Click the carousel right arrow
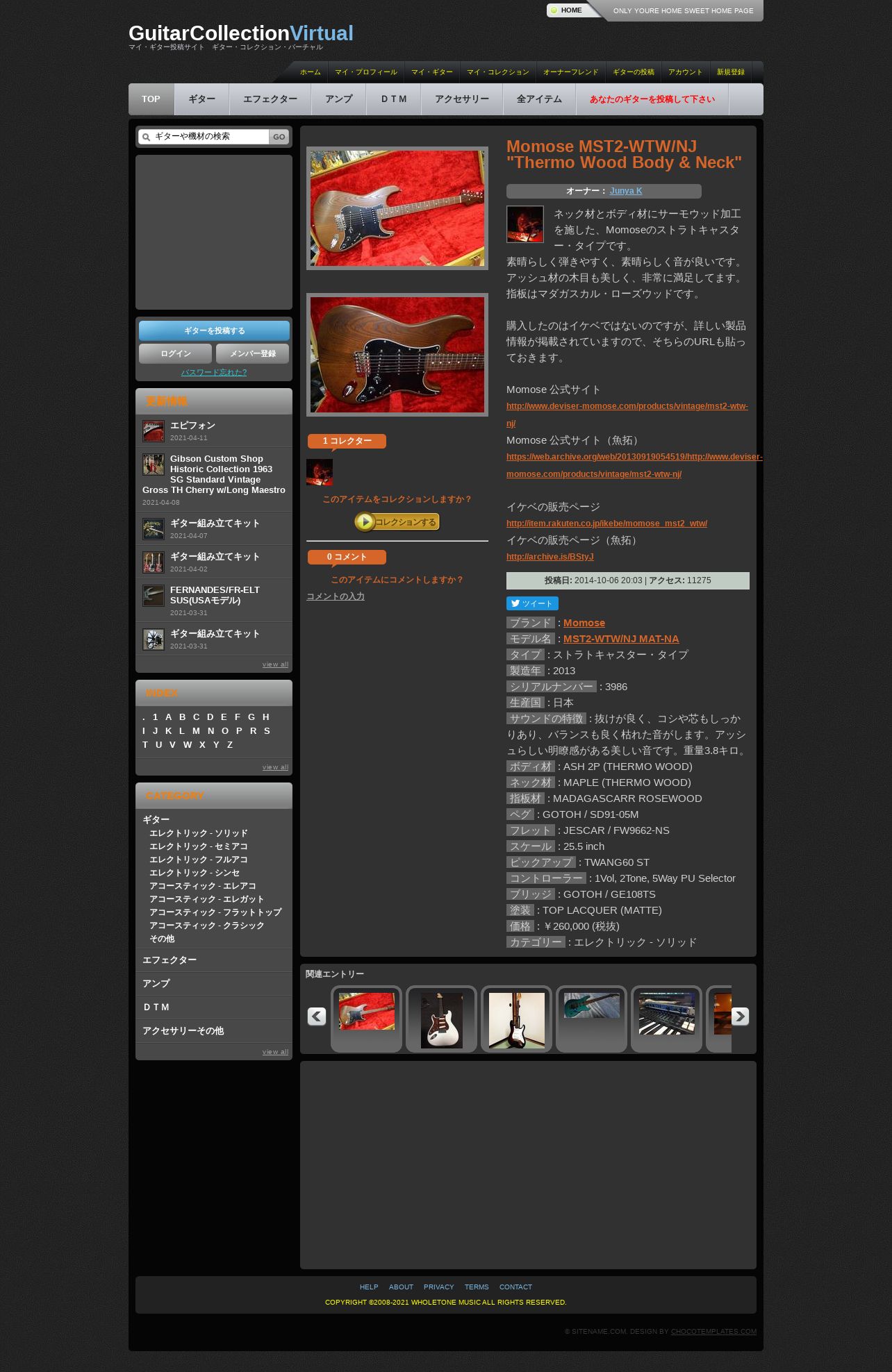 [x=740, y=1017]
